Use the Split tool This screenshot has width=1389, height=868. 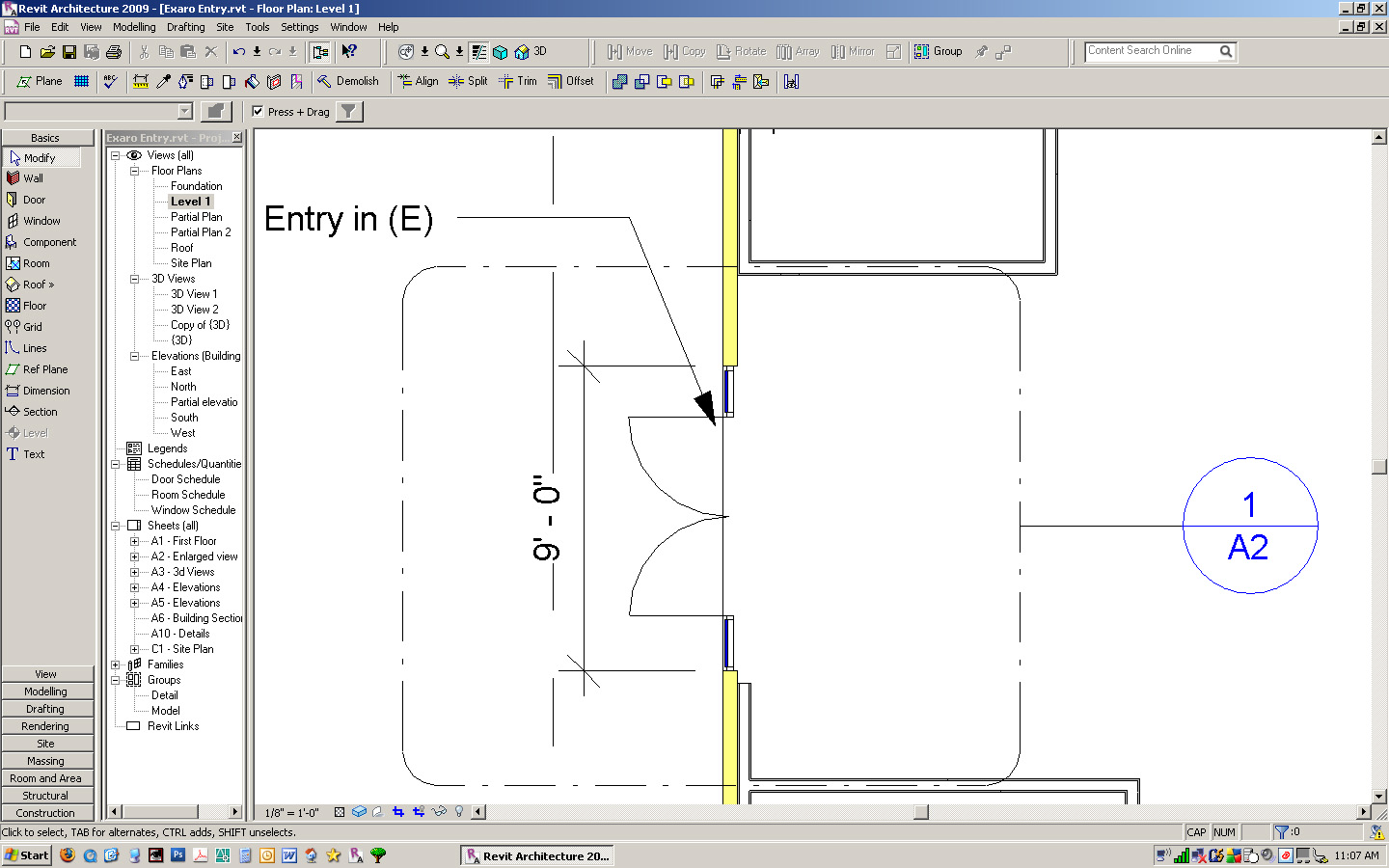pos(468,82)
